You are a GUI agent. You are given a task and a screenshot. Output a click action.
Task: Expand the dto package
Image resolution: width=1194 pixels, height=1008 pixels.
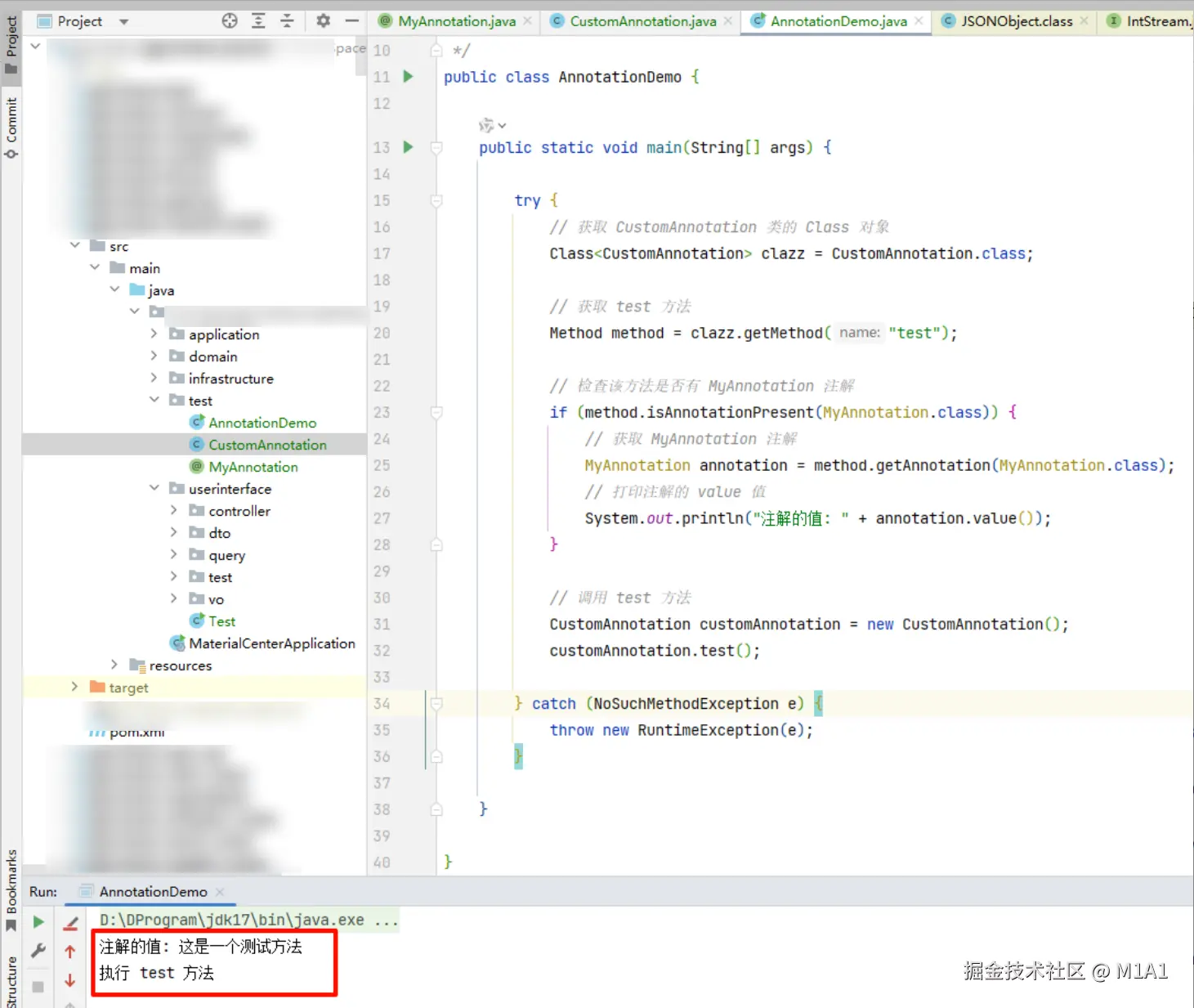tap(173, 532)
